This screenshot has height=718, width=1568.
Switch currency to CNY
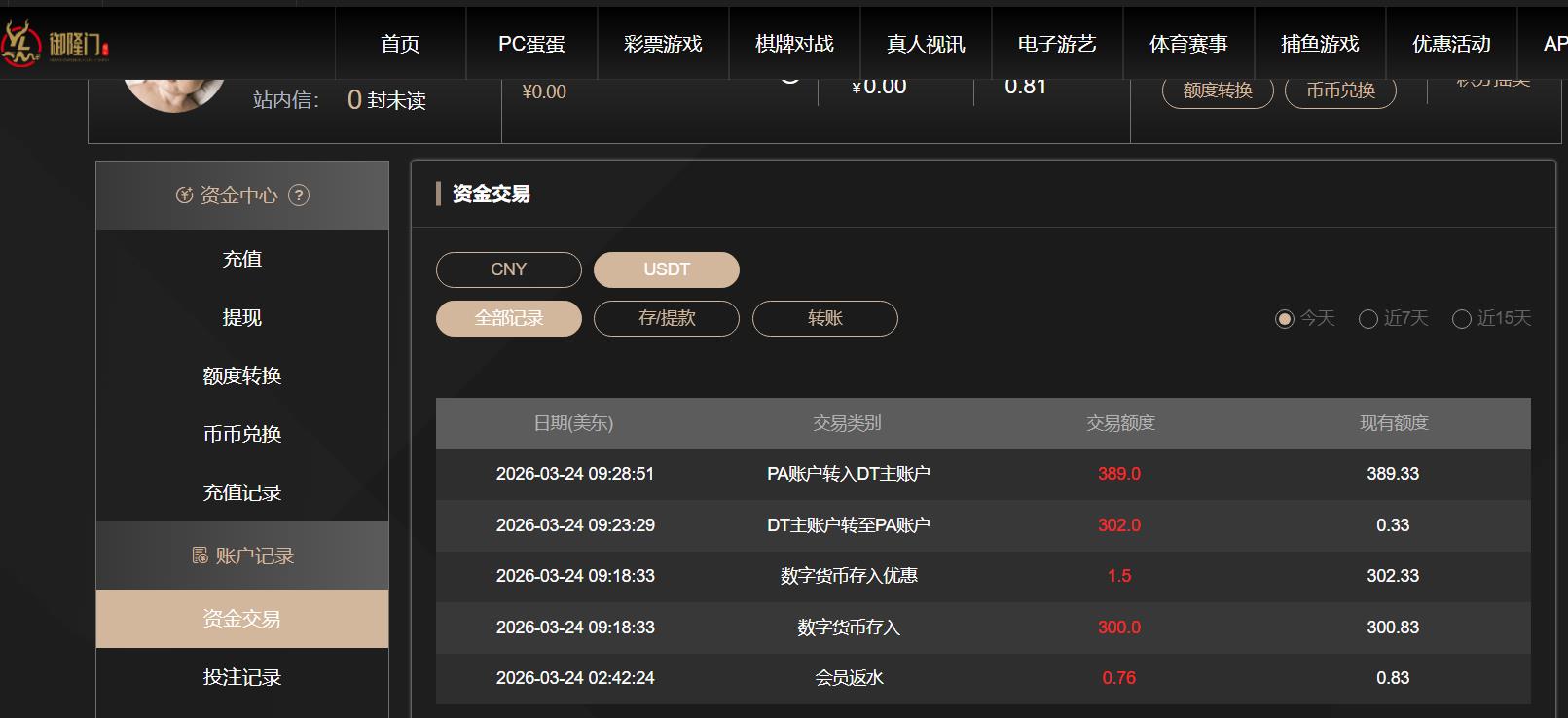pos(508,269)
